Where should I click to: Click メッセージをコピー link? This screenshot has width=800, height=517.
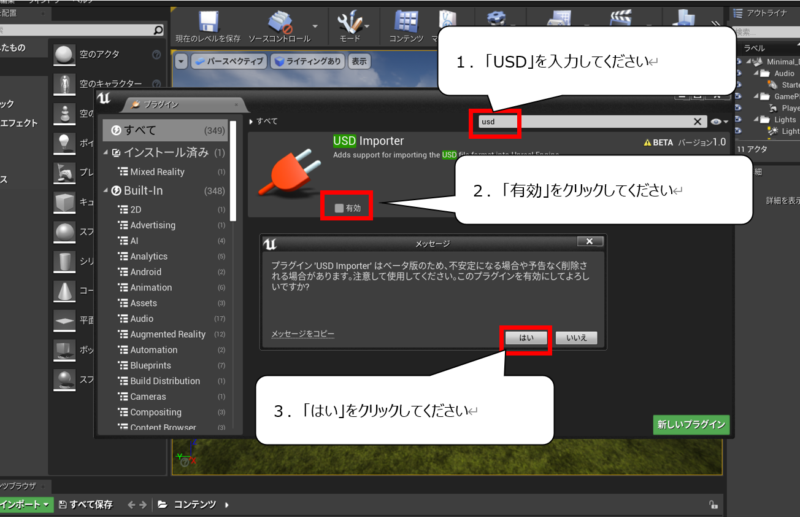(x=303, y=334)
